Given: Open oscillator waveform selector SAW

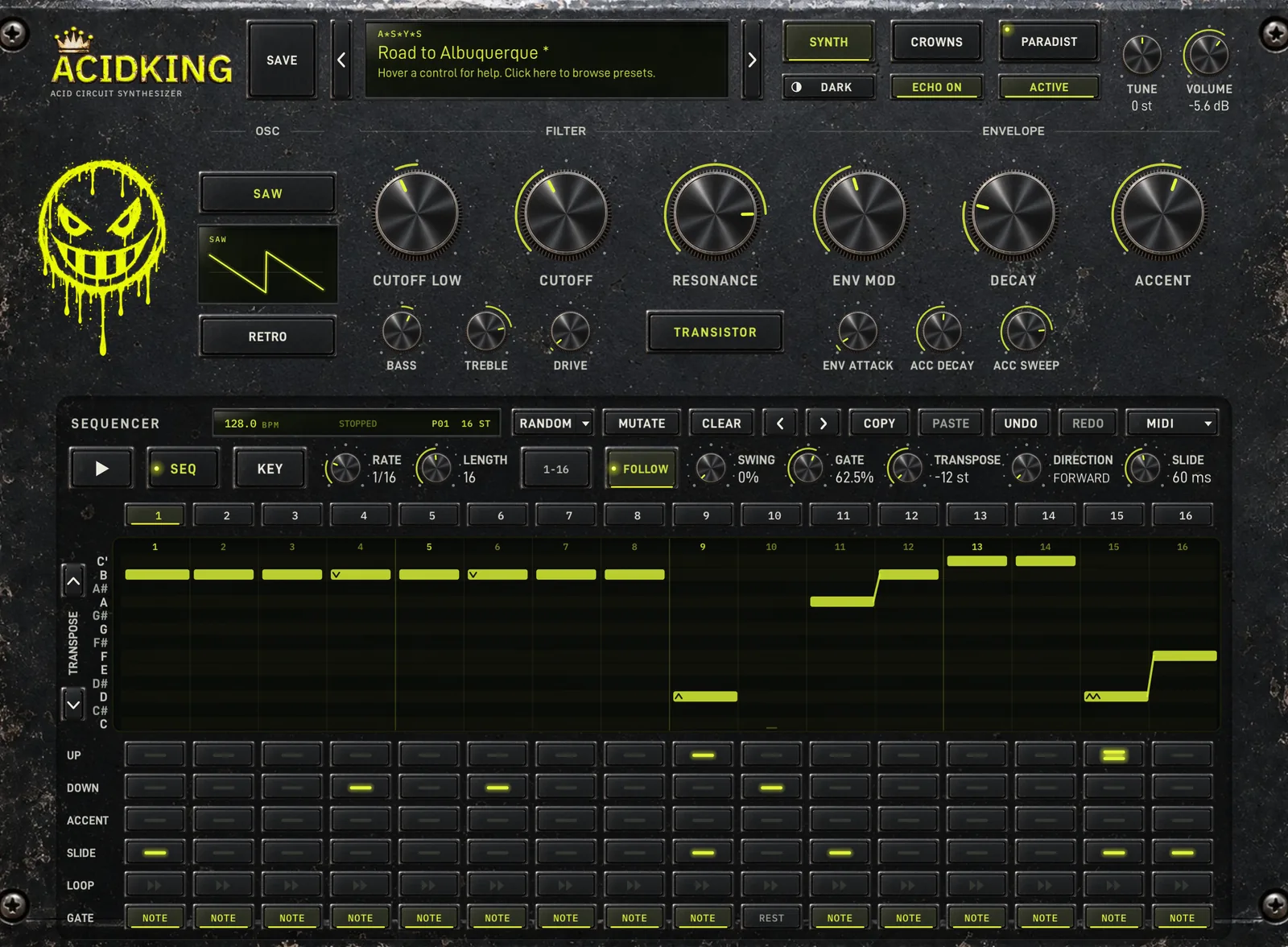Looking at the screenshot, I should pyautogui.click(x=267, y=194).
